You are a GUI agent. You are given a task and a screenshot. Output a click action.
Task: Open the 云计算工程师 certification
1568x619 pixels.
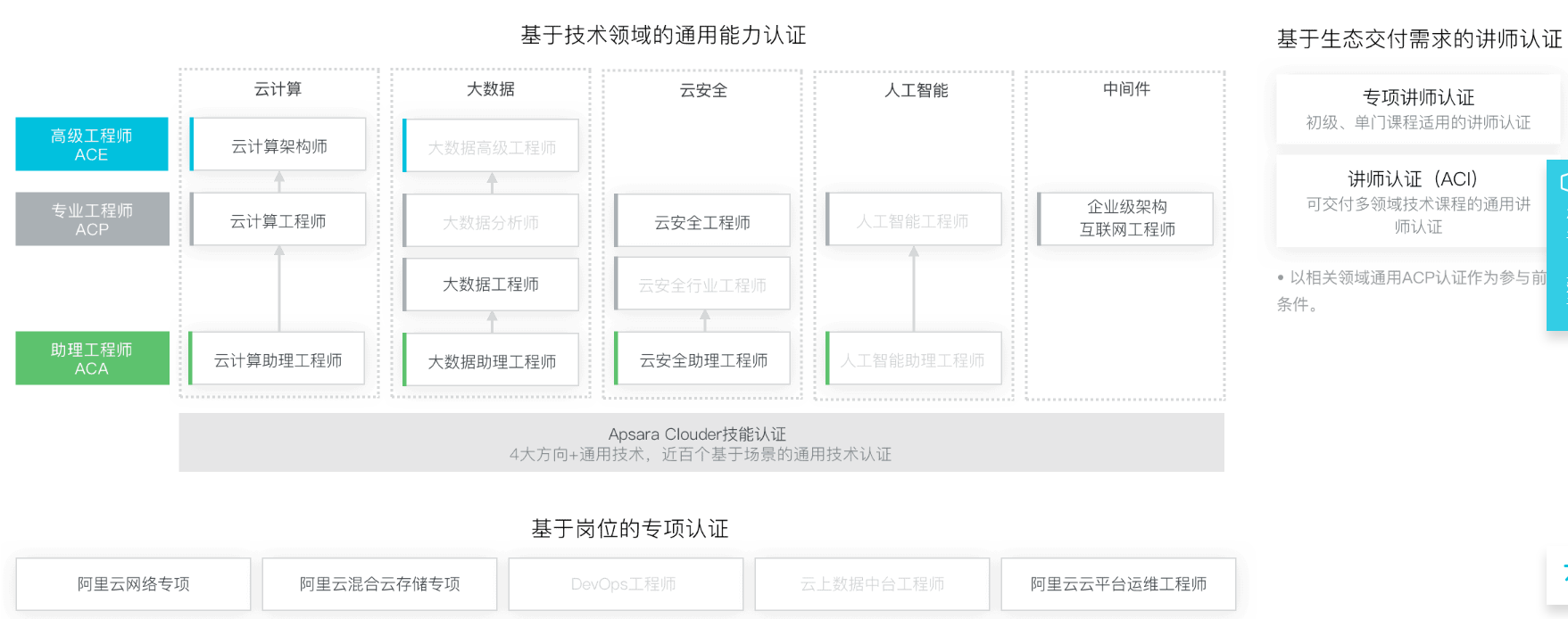pos(278,220)
